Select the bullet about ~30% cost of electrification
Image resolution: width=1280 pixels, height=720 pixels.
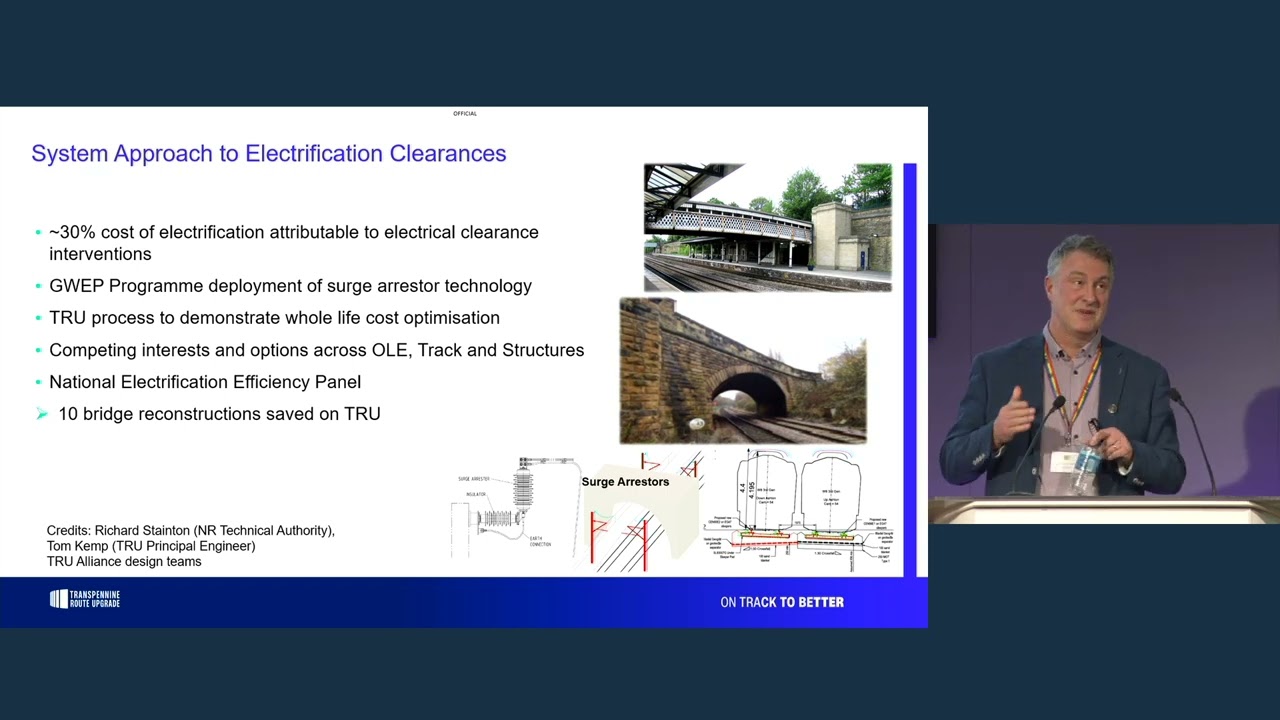click(x=293, y=243)
